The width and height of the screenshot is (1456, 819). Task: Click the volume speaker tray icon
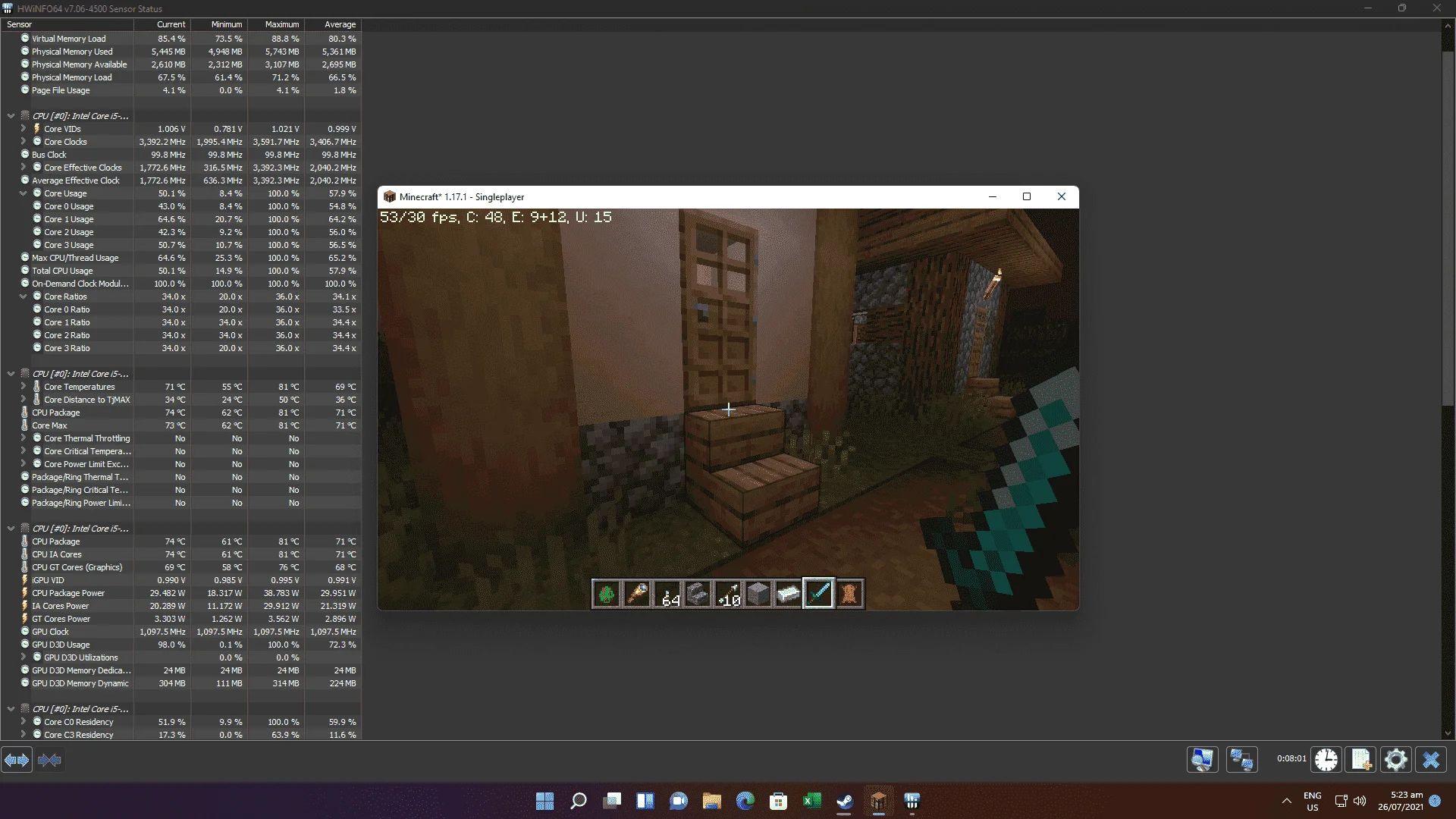click(x=1360, y=801)
